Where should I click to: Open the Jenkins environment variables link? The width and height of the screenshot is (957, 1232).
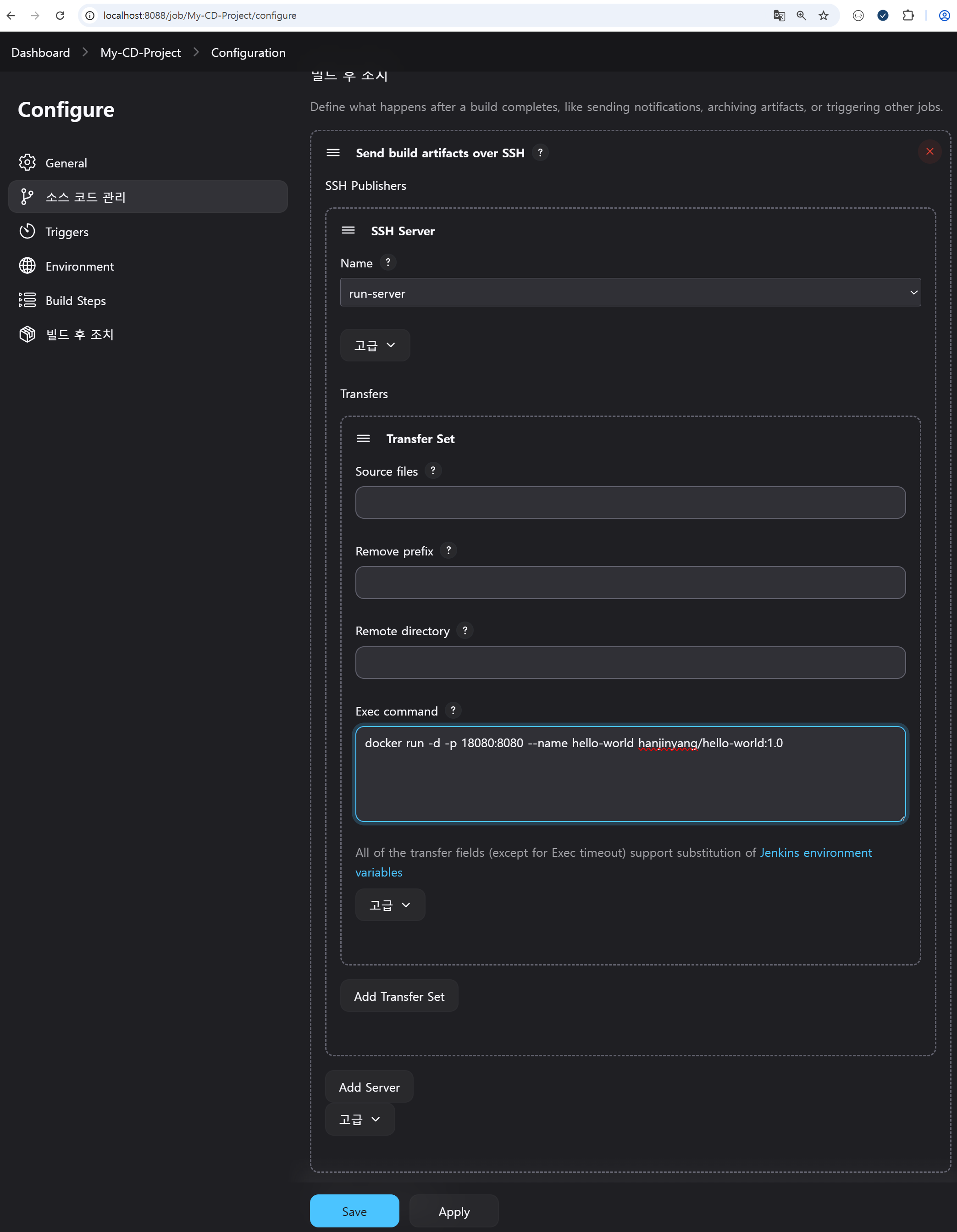pyautogui.click(x=815, y=852)
